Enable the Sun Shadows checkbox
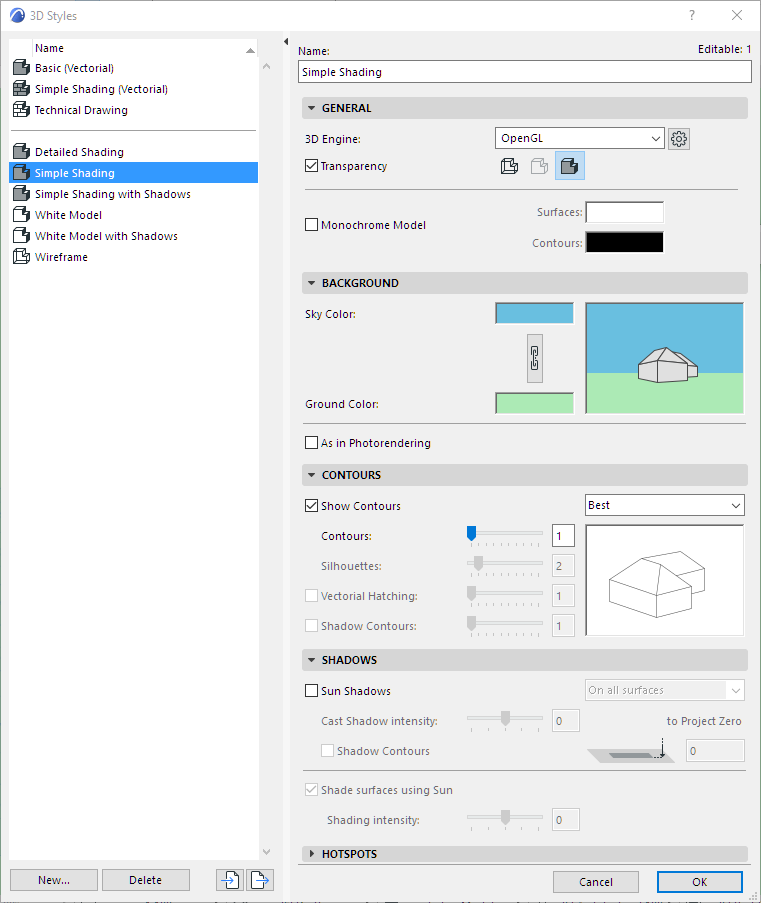The width and height of the screenshot is (761, 903). [311, 690]
